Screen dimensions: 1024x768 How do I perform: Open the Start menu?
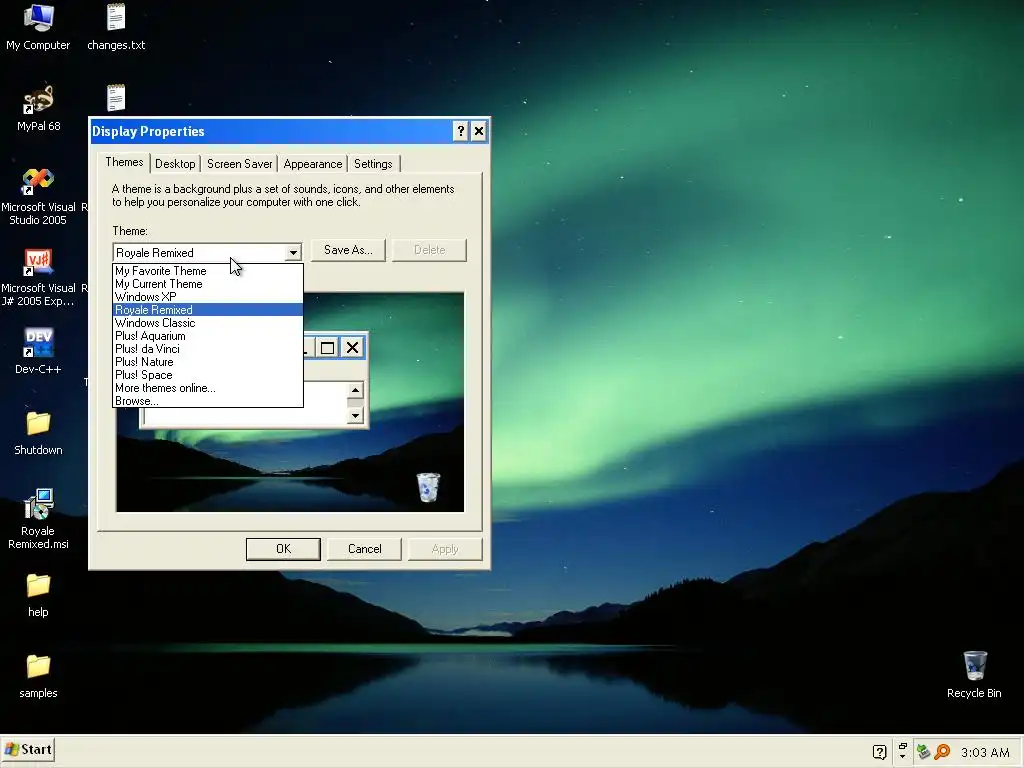click(27, 750)
